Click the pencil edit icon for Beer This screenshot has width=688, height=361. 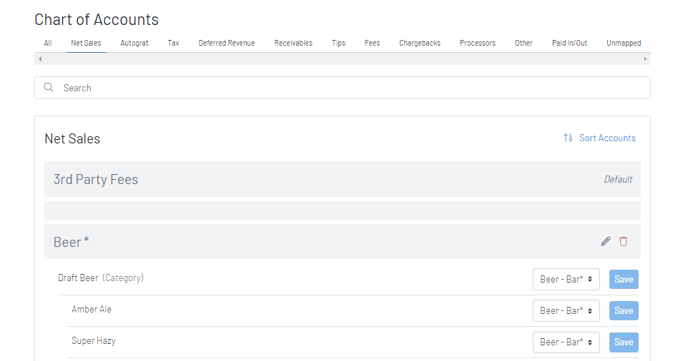click(x=606, y=241)
